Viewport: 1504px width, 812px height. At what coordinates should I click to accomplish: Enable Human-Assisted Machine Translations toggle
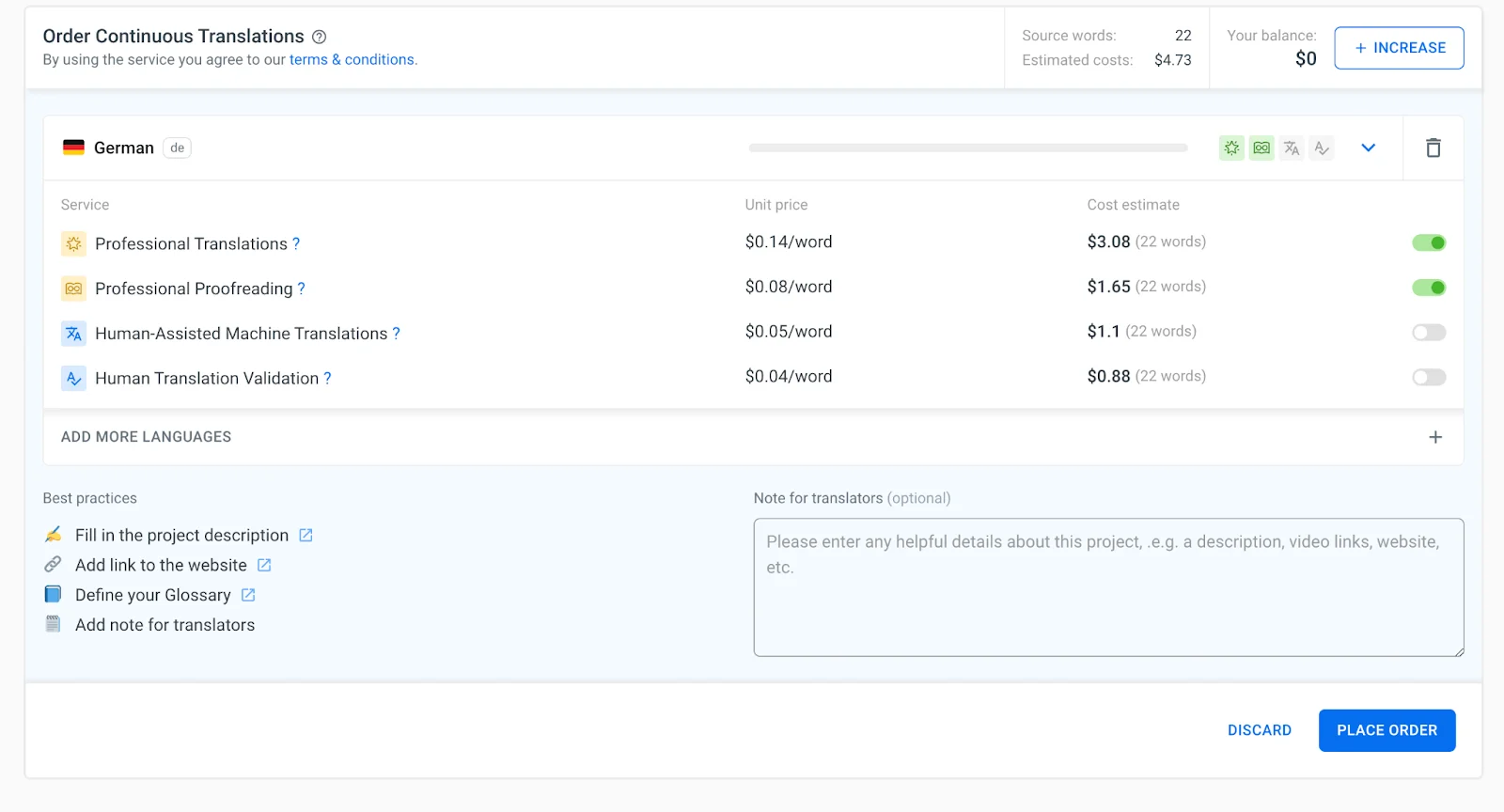[x=1428, y=333]
